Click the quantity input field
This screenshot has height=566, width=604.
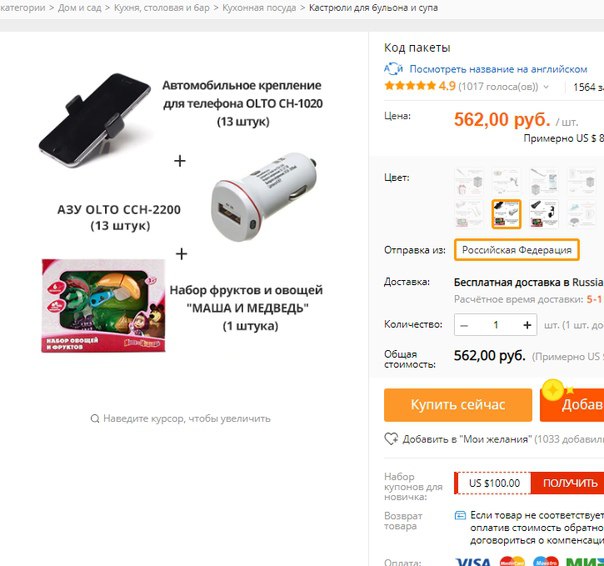coord(496,325)
